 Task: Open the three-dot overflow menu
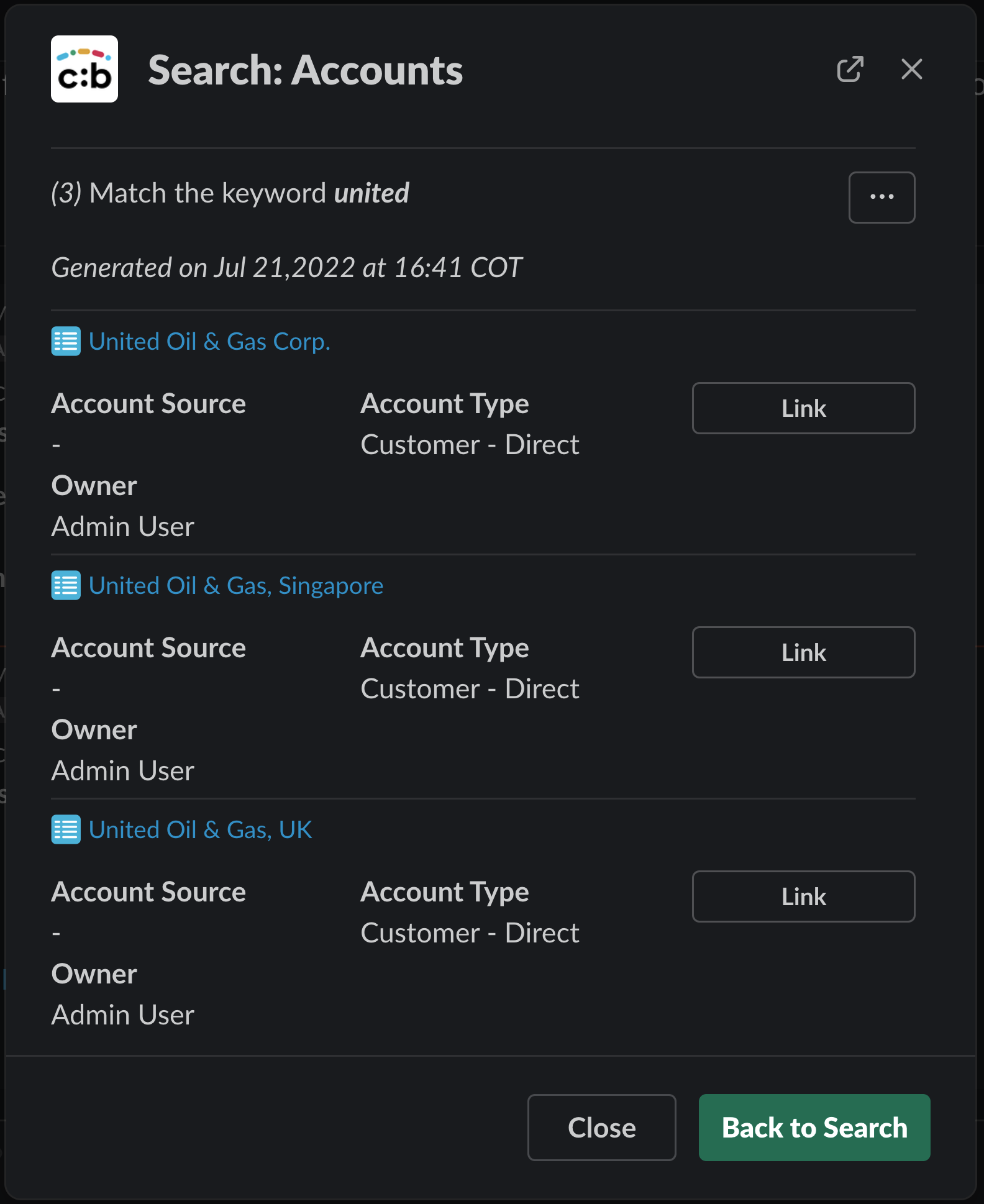881,197
